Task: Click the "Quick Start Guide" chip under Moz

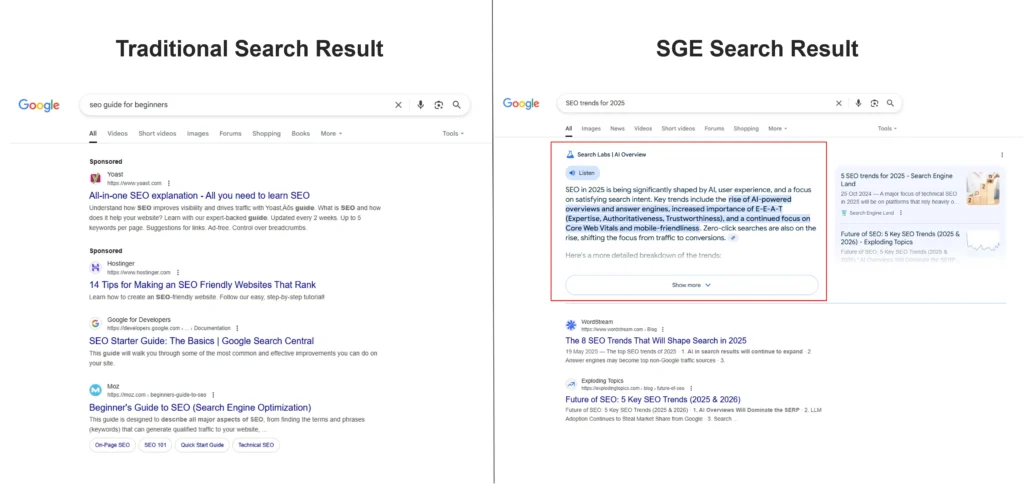Action: coord(203,445)
